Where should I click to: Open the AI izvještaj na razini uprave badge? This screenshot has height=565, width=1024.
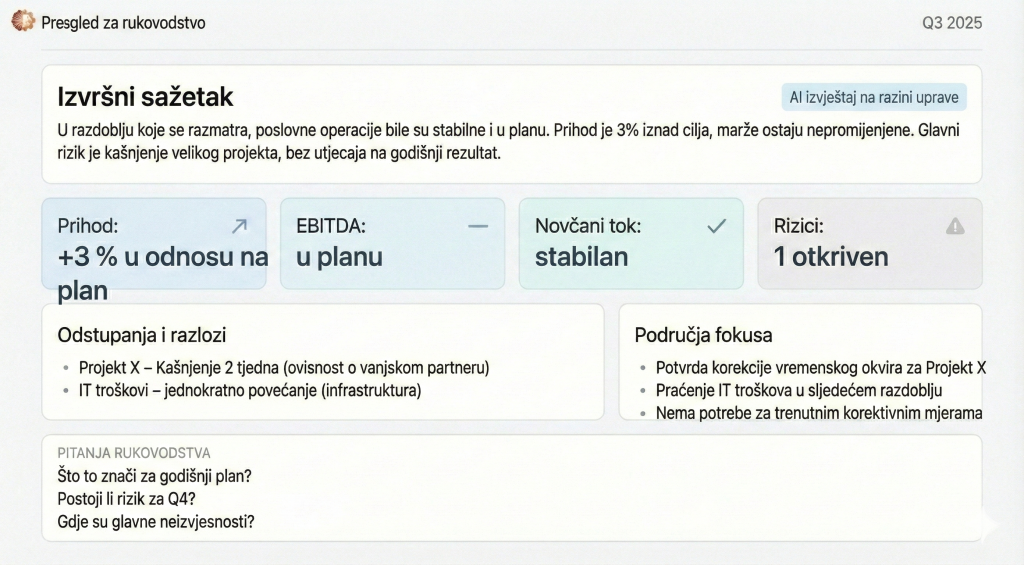[874, 97]
